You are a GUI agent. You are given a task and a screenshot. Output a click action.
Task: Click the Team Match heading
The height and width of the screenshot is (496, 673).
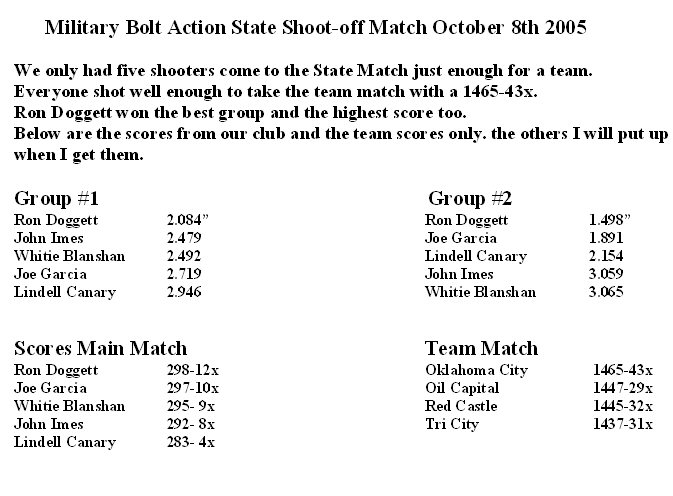pyautogui.click(x=481, y=348)
